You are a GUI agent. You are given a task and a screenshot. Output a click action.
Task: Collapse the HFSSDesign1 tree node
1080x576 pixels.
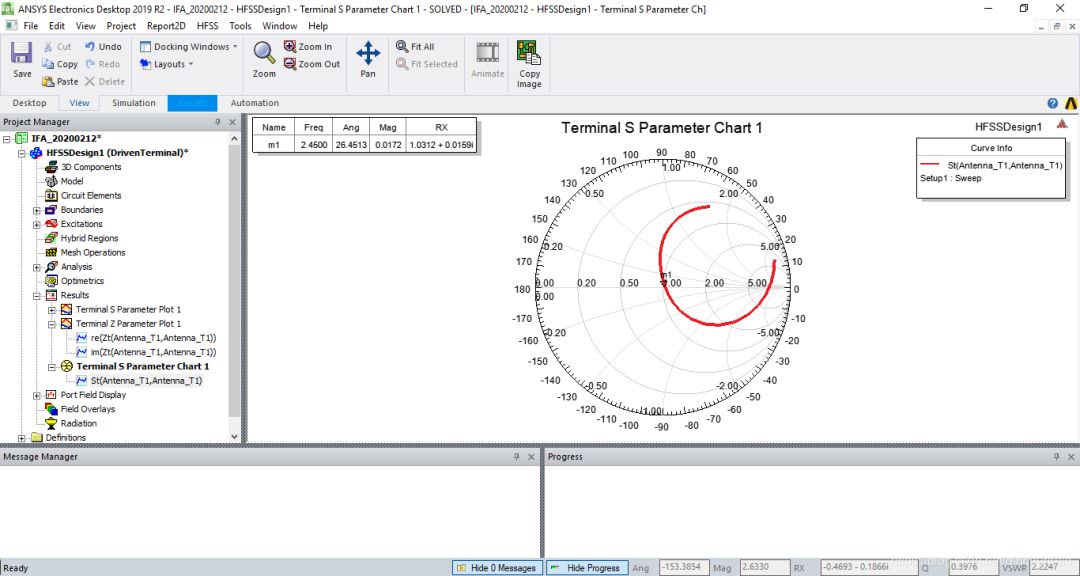click(21, 153)
